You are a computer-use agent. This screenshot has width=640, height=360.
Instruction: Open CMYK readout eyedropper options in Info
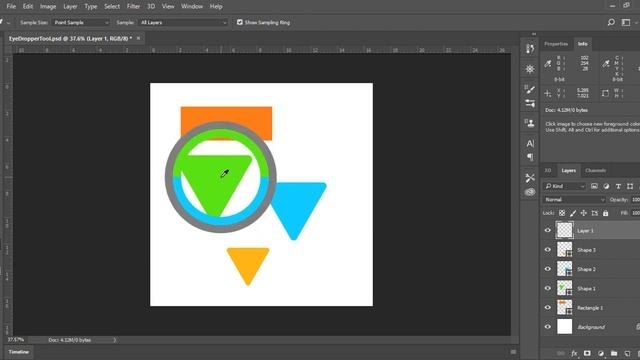pyautogui.click(x=606, y=64)
